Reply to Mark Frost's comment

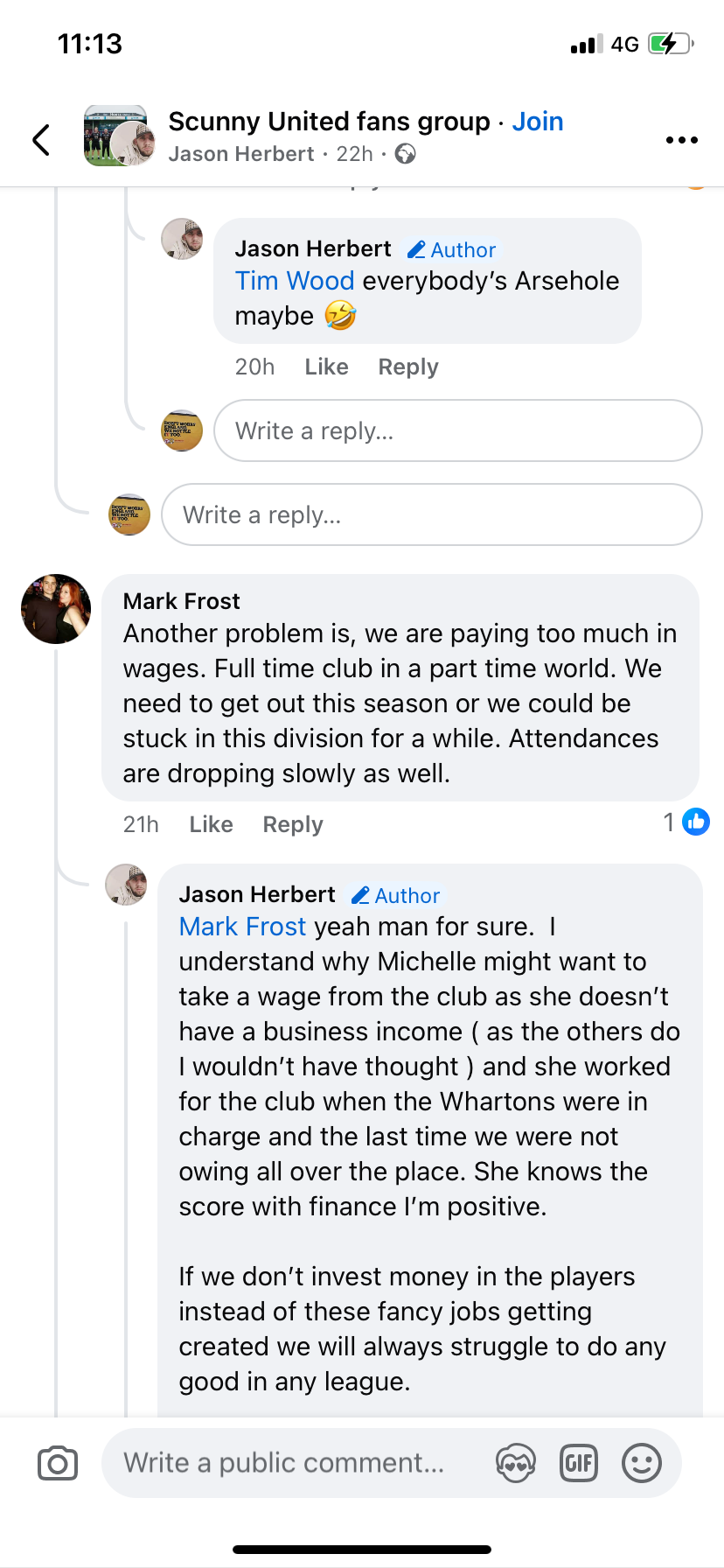pyautogui.click(x=293, y=824)
